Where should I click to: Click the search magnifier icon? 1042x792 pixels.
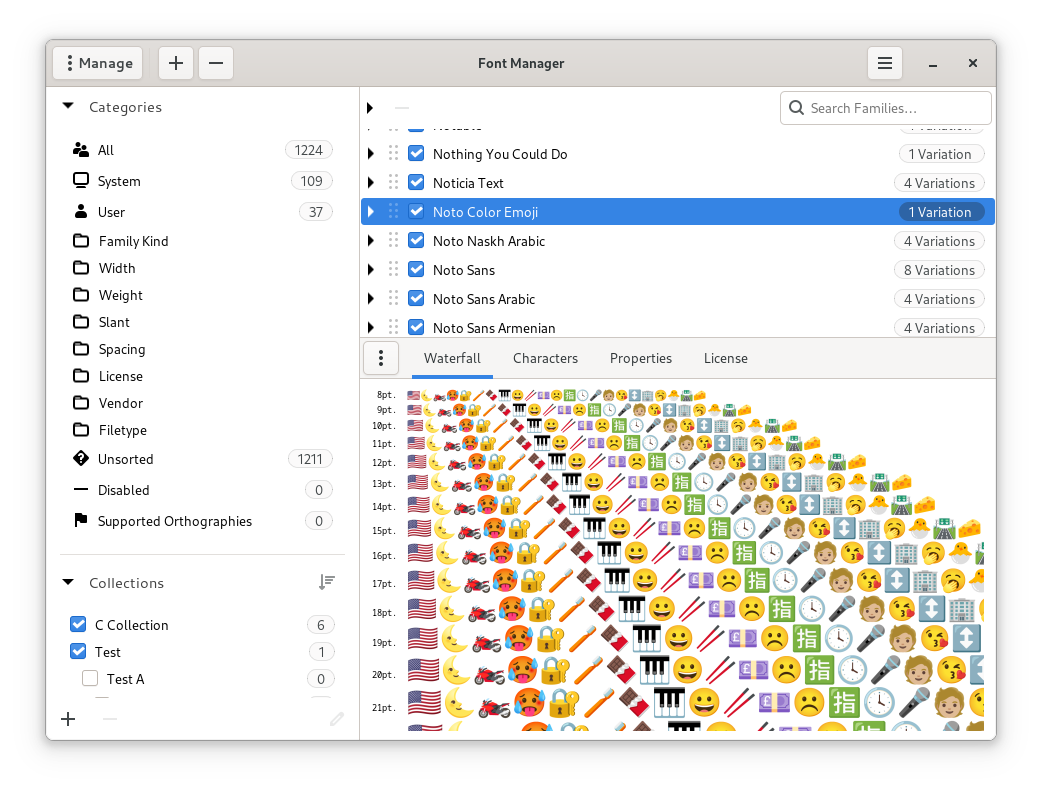[x=796, y=108]
